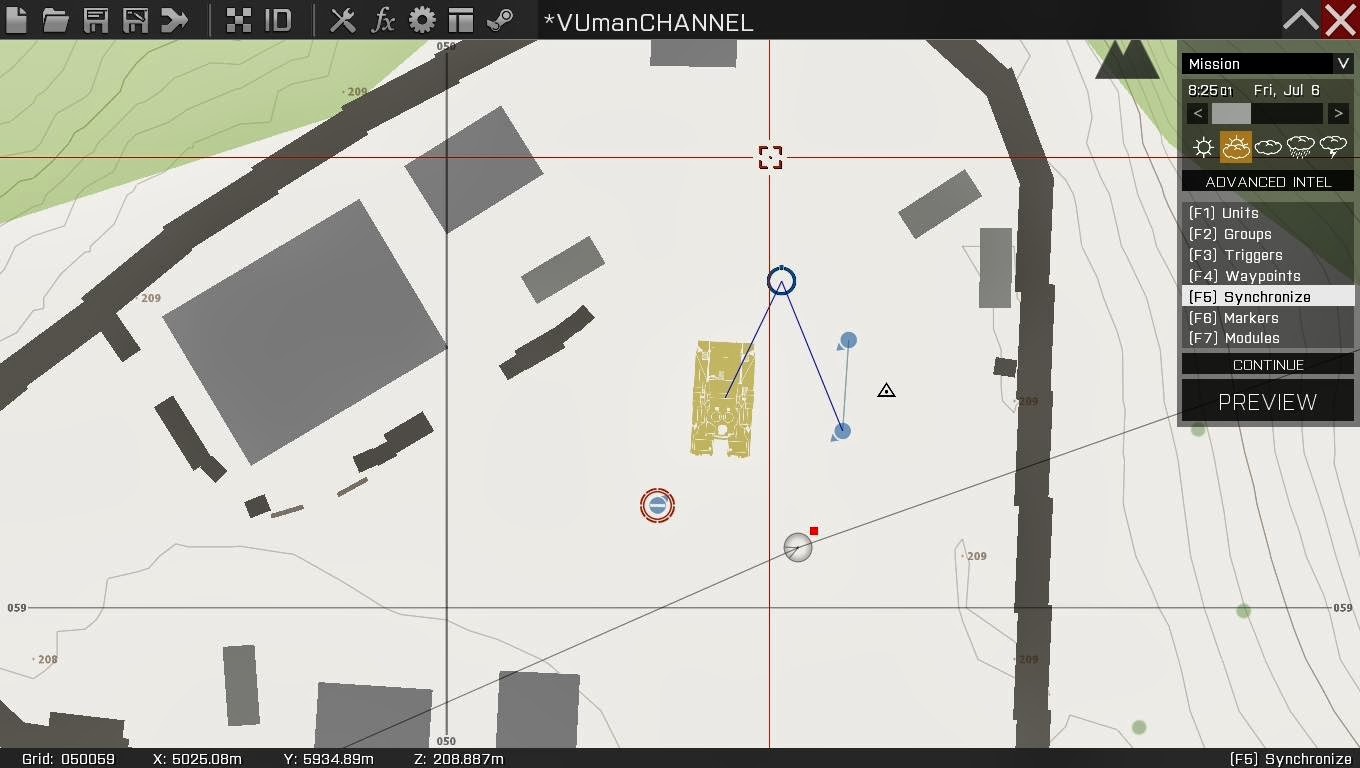Toggle the show IDs button
Viewport: 1360px width, 768px height.
click(x=277, y=20)
